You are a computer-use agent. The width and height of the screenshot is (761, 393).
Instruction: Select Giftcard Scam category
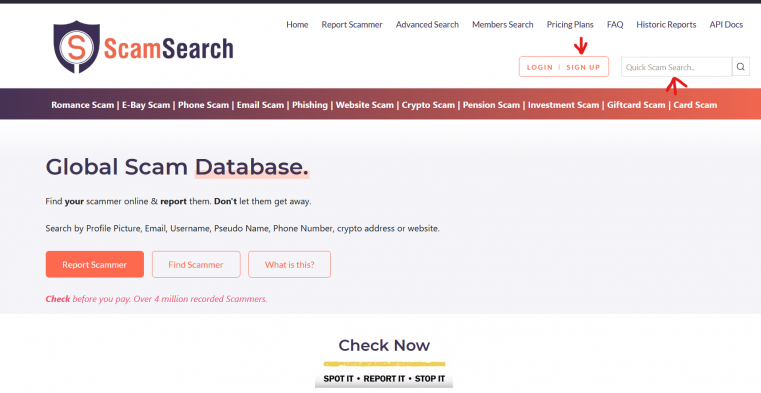(636, 105)
